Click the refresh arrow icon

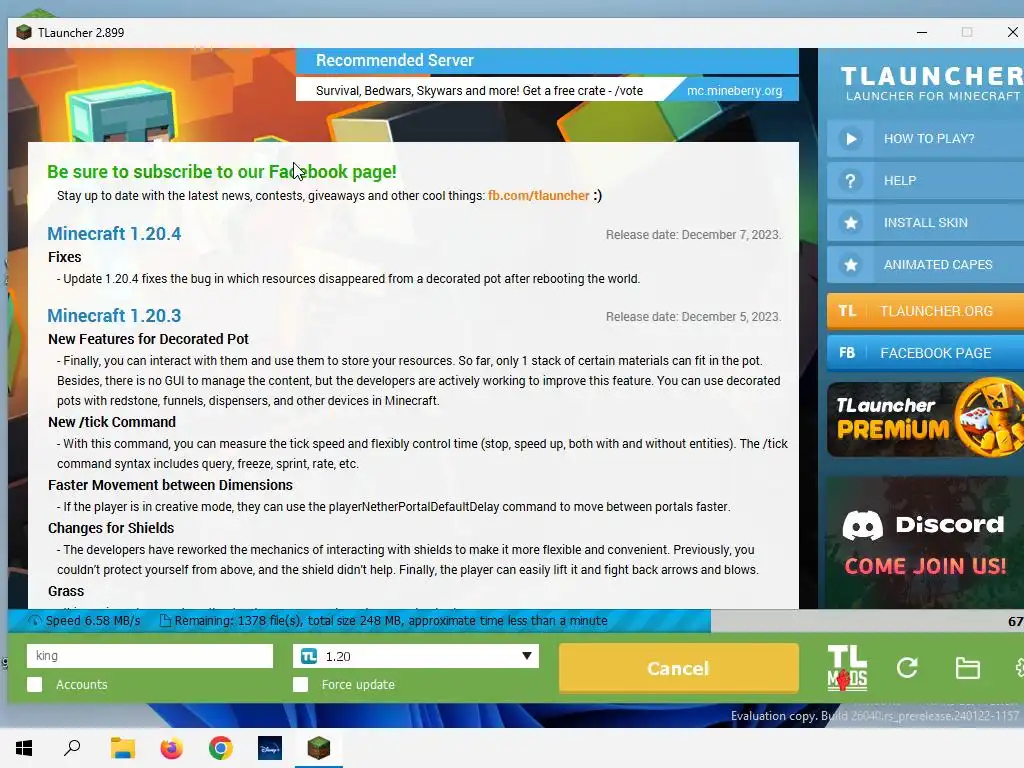click(x=907, y=667)
